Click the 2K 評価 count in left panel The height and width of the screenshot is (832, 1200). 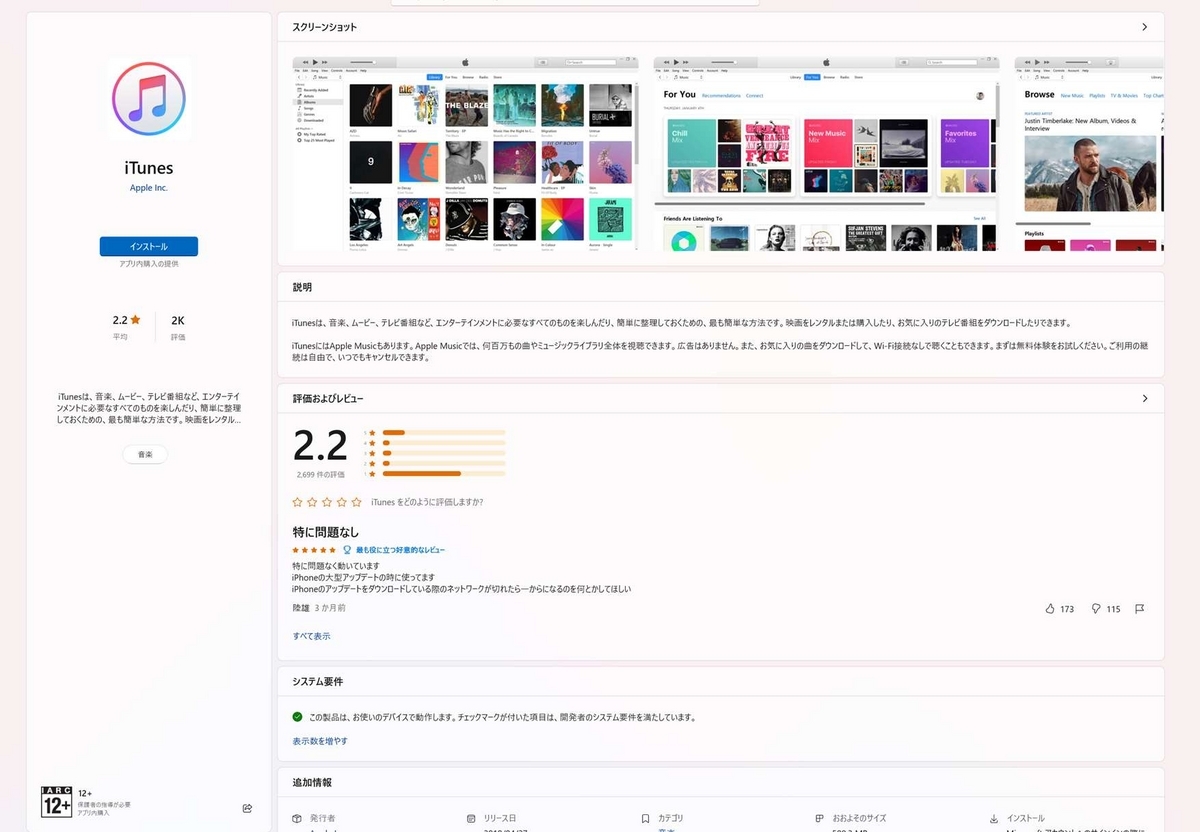coord(178,327)
